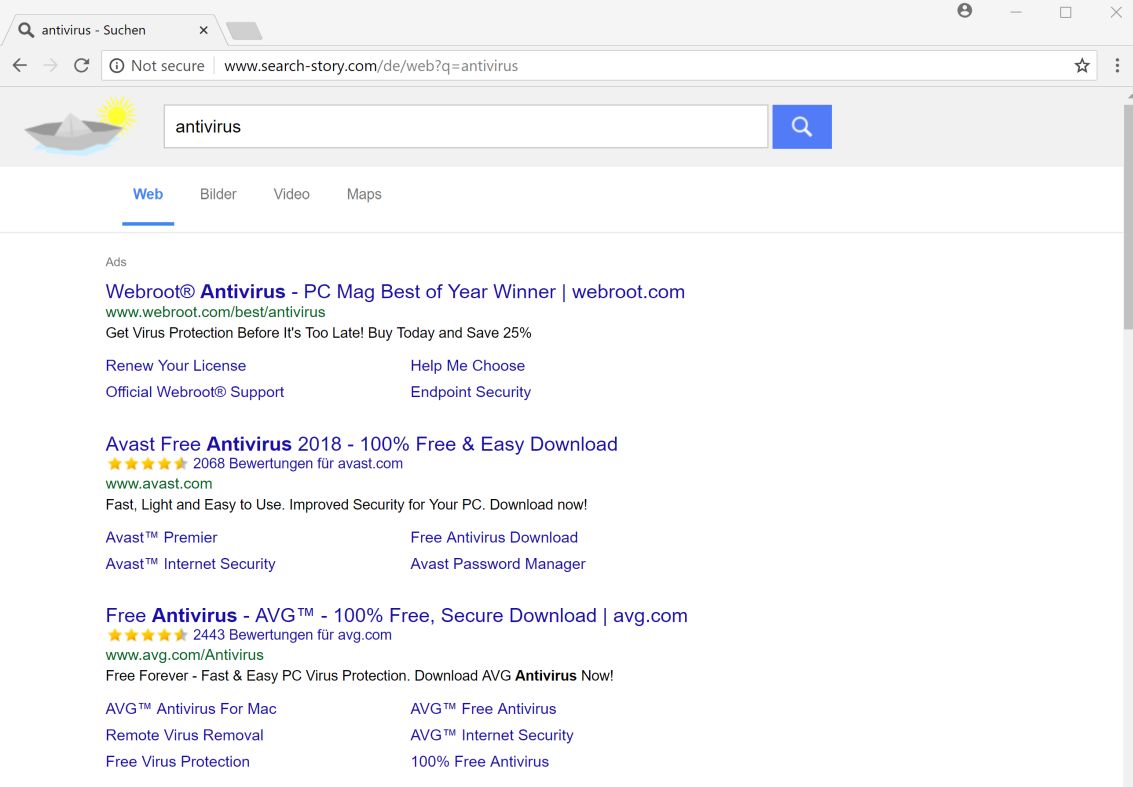Open the AVG Internet Security sitelink
Viewport: 1133px width, 787px height.
coord(491,735)
